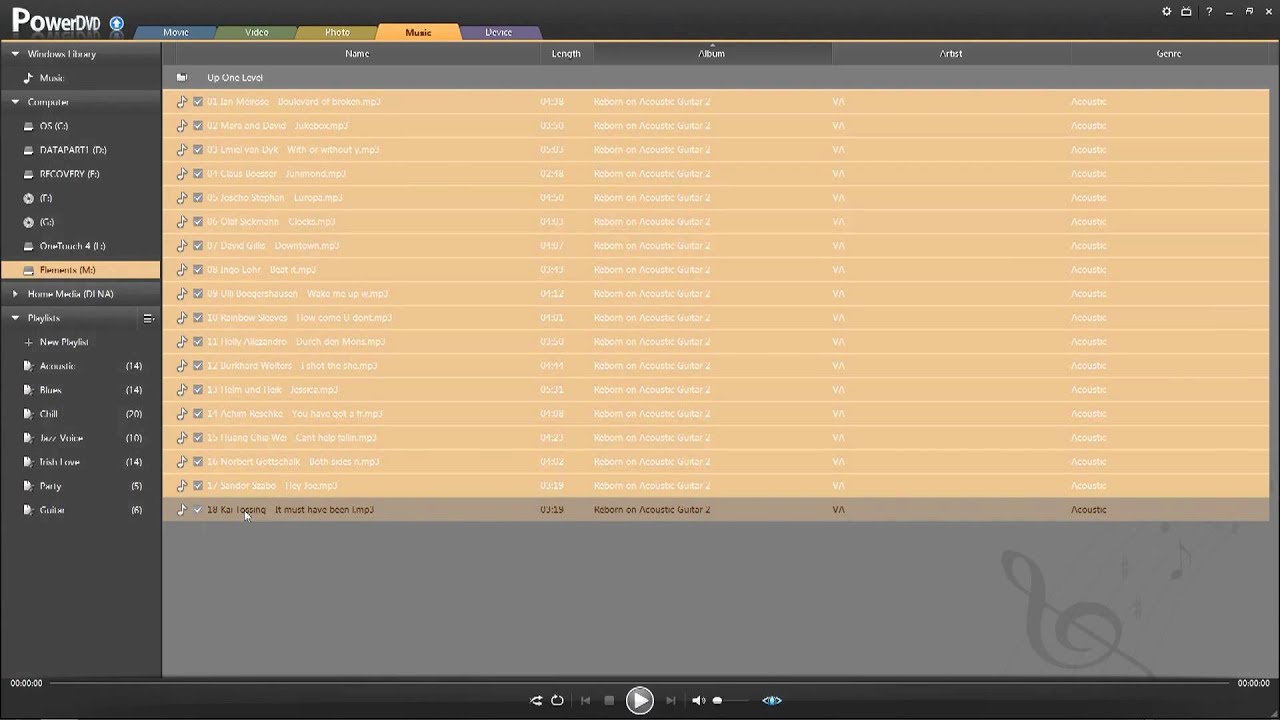Click the playback seek bar

pos(640,683)
